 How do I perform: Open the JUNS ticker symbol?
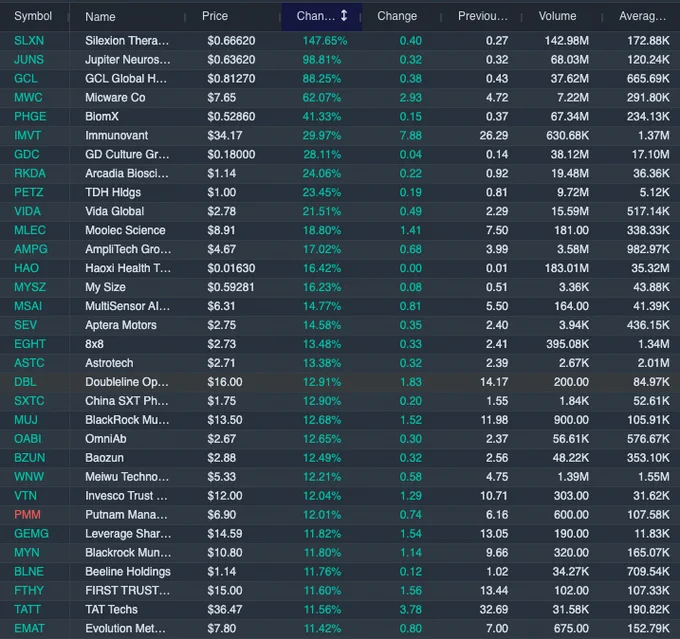click(x=29, y=59)
